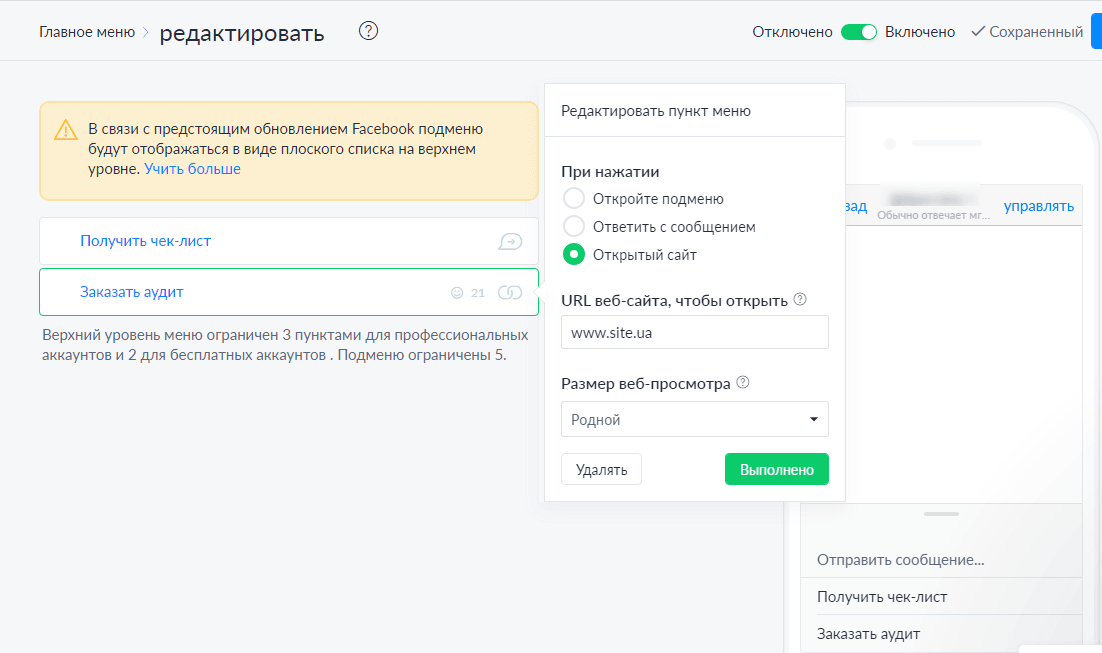Click the link icon in Заказать аудит row
Screen dimensions: 1102x653
coord(510,292)
